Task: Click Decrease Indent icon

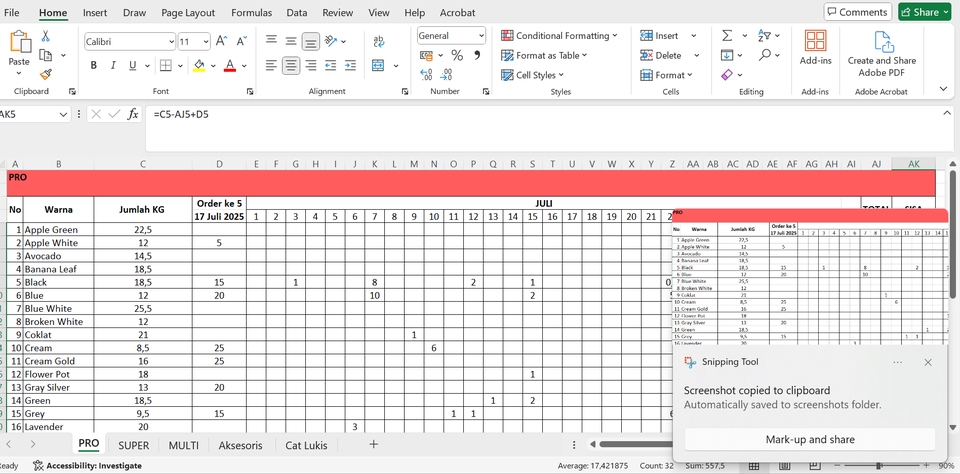Action: (x=331, y=66)
